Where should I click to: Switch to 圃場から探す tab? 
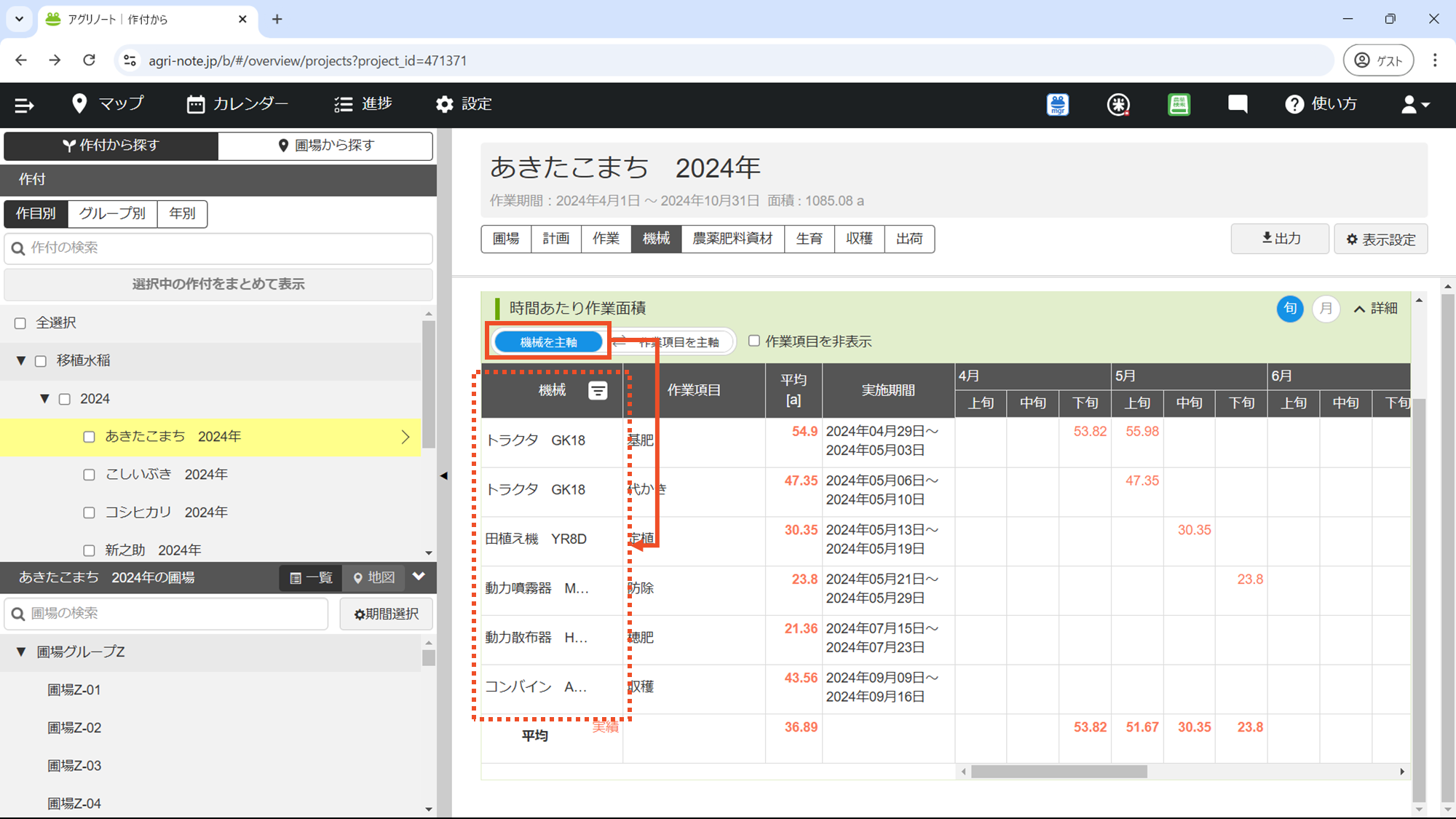325,146
